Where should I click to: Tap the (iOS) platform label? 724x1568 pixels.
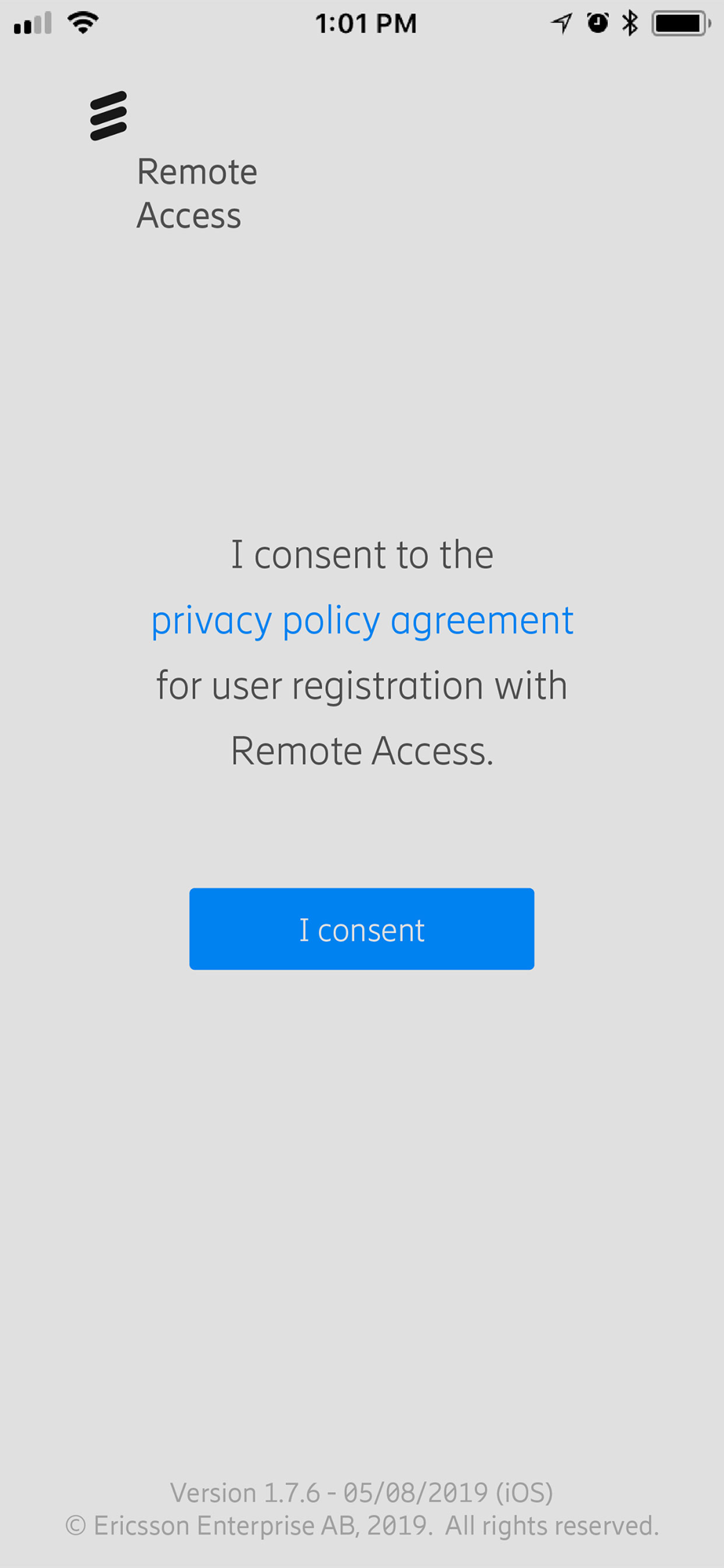pos(525,1493)
